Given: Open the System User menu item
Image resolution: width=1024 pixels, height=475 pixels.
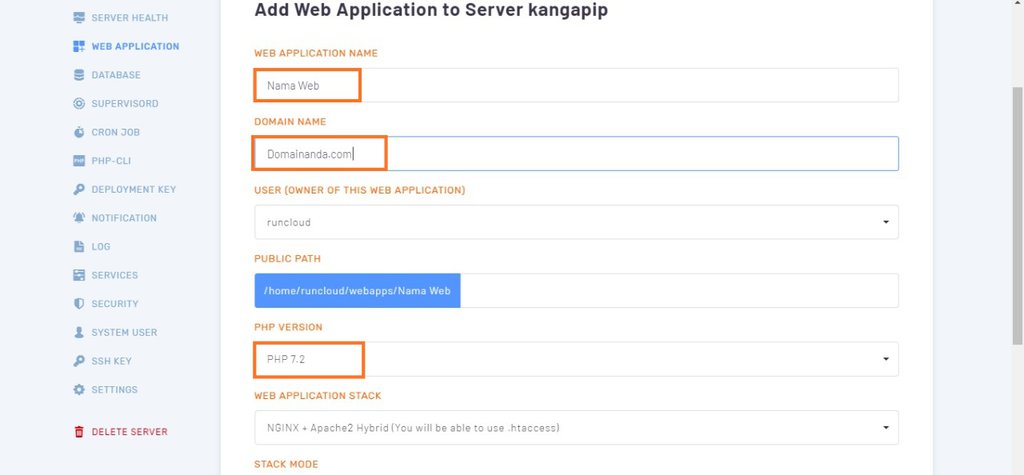Looking at the screenshot, I should tap(116, 333).
